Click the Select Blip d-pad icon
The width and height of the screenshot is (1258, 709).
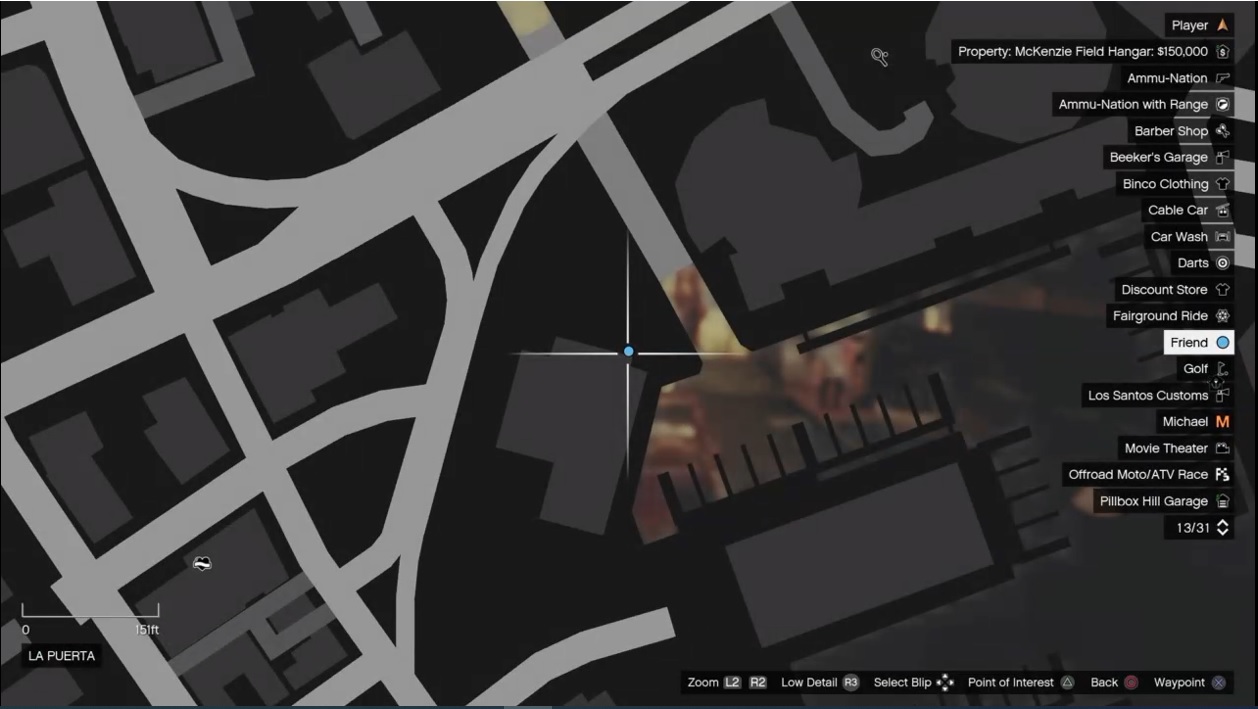tap(945, 682)
